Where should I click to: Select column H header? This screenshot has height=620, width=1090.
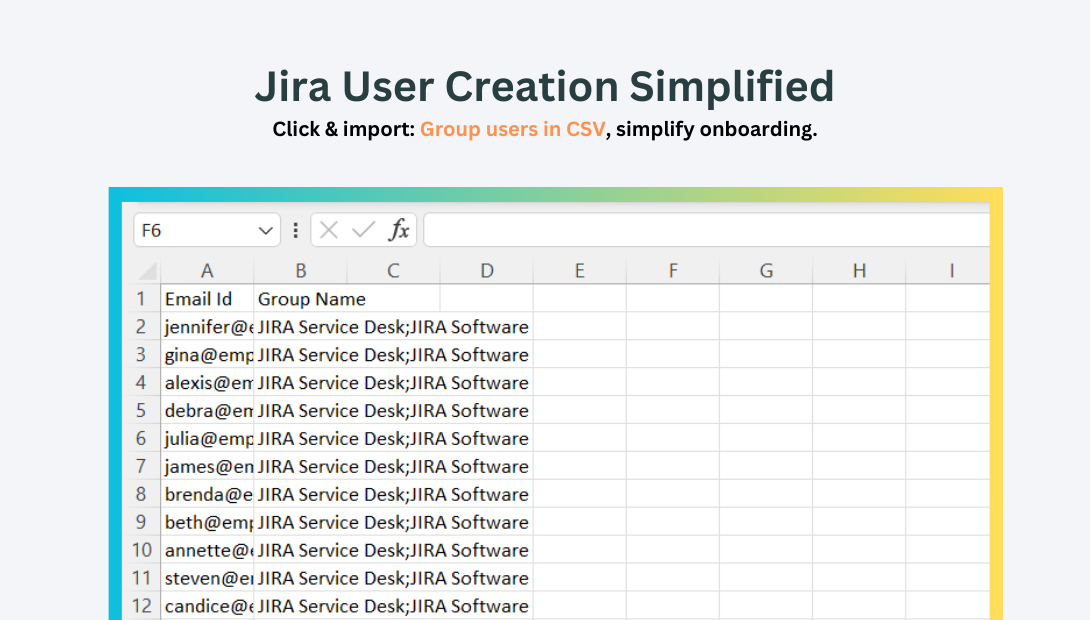click(x=859, y=270)
